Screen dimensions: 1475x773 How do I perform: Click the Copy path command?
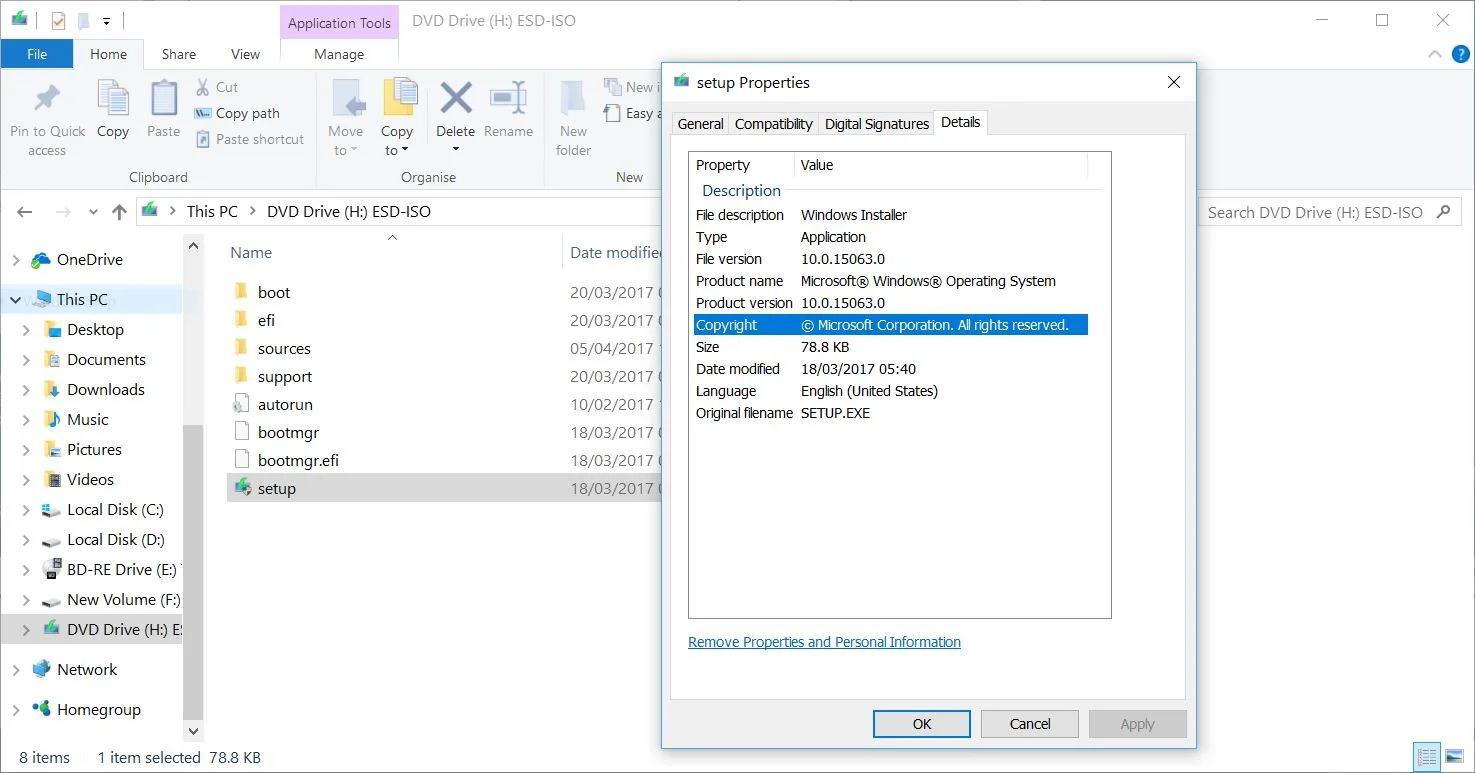(237, 113)
